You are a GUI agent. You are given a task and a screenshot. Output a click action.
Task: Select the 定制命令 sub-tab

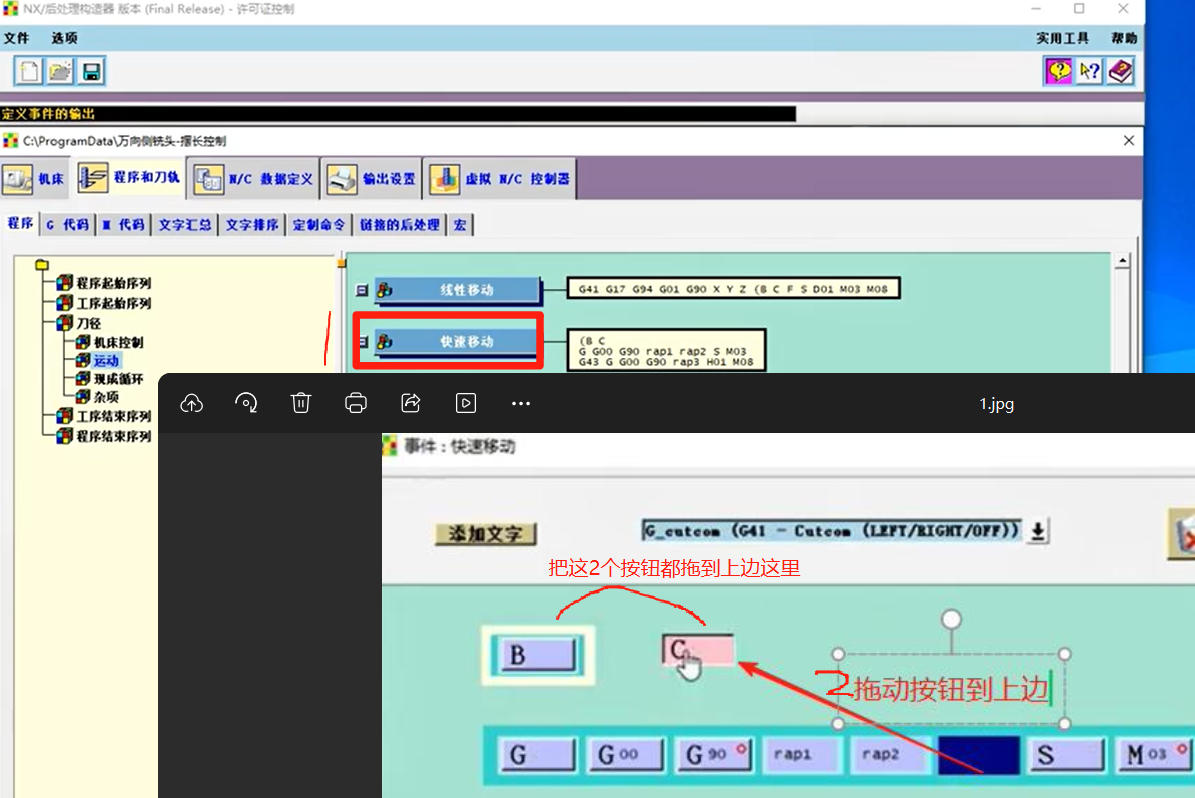pyautogui.click(x=319, y=225)
